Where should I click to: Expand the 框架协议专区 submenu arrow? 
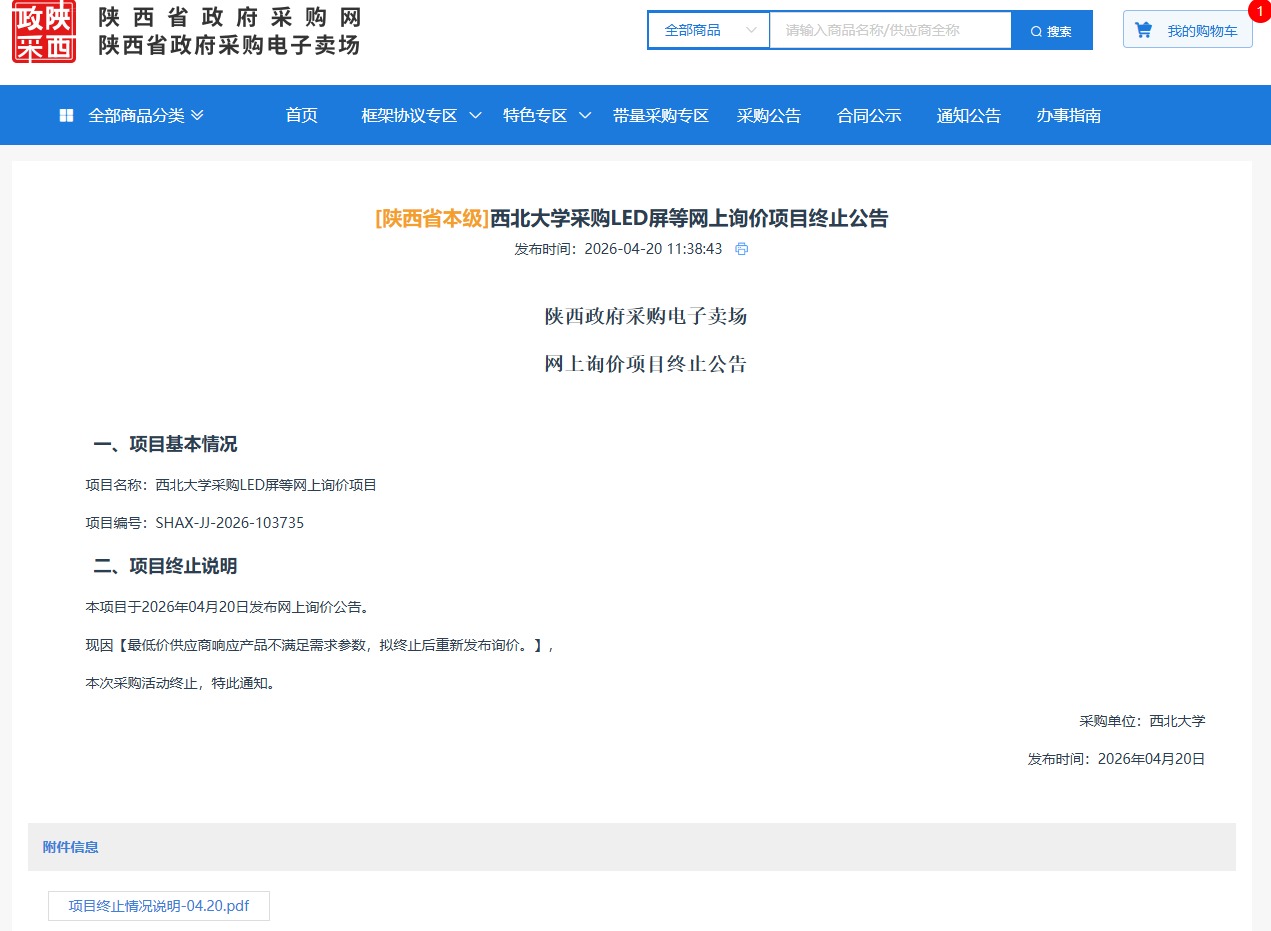[476, 116]
